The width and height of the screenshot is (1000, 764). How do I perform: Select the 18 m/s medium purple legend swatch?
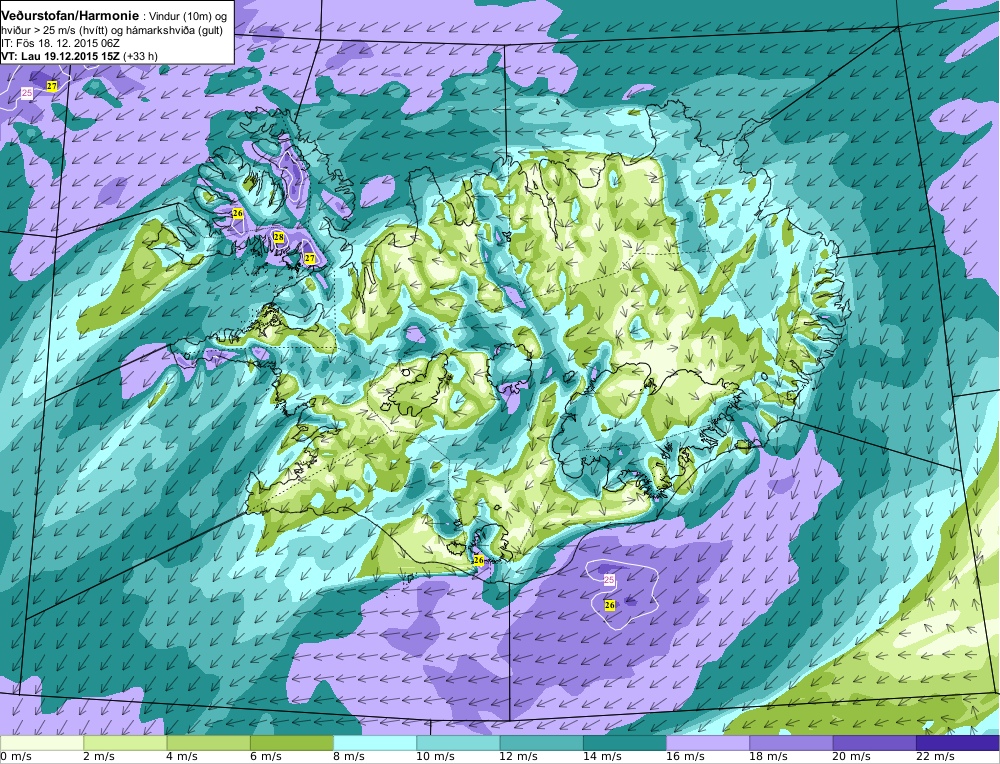791,743
